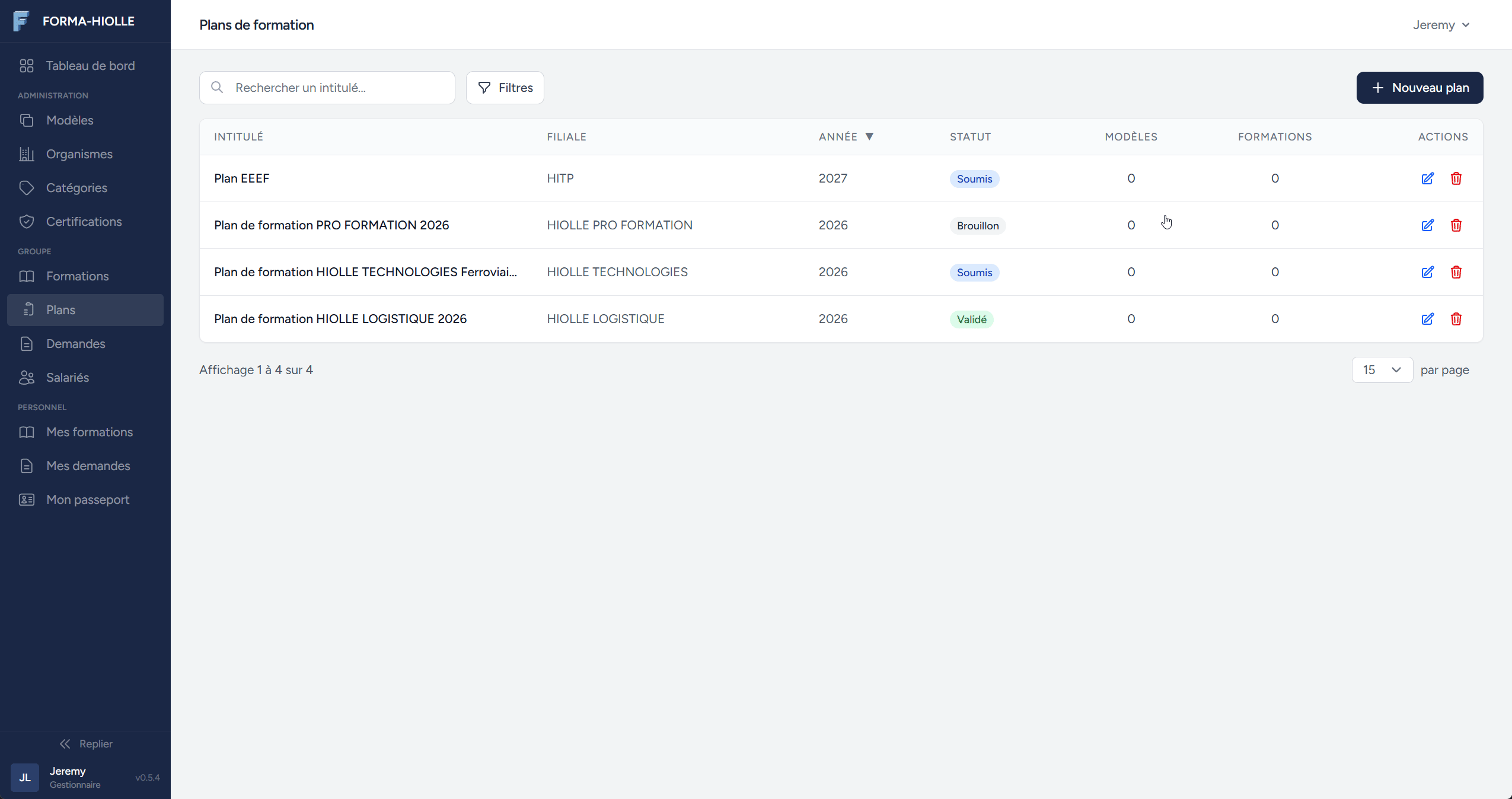The width and height of the screenshot is (1512, 799).
Task: Delete Plan de formation PRO FORMATION 2026
Action: pyautogui.click(x=1456, y=225)
